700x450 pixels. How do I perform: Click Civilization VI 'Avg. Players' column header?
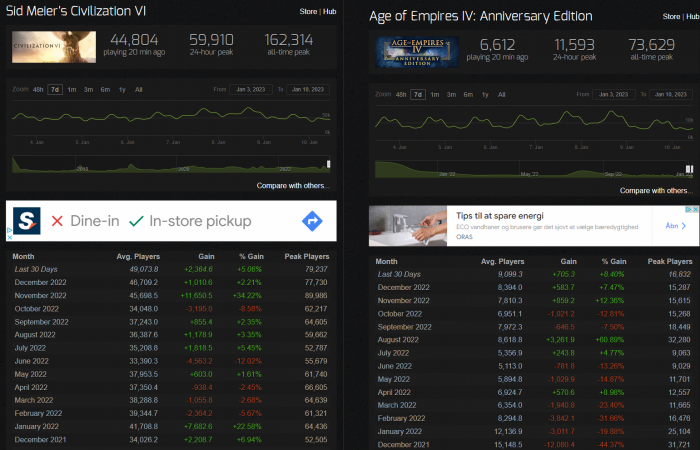tap(138, 257)
